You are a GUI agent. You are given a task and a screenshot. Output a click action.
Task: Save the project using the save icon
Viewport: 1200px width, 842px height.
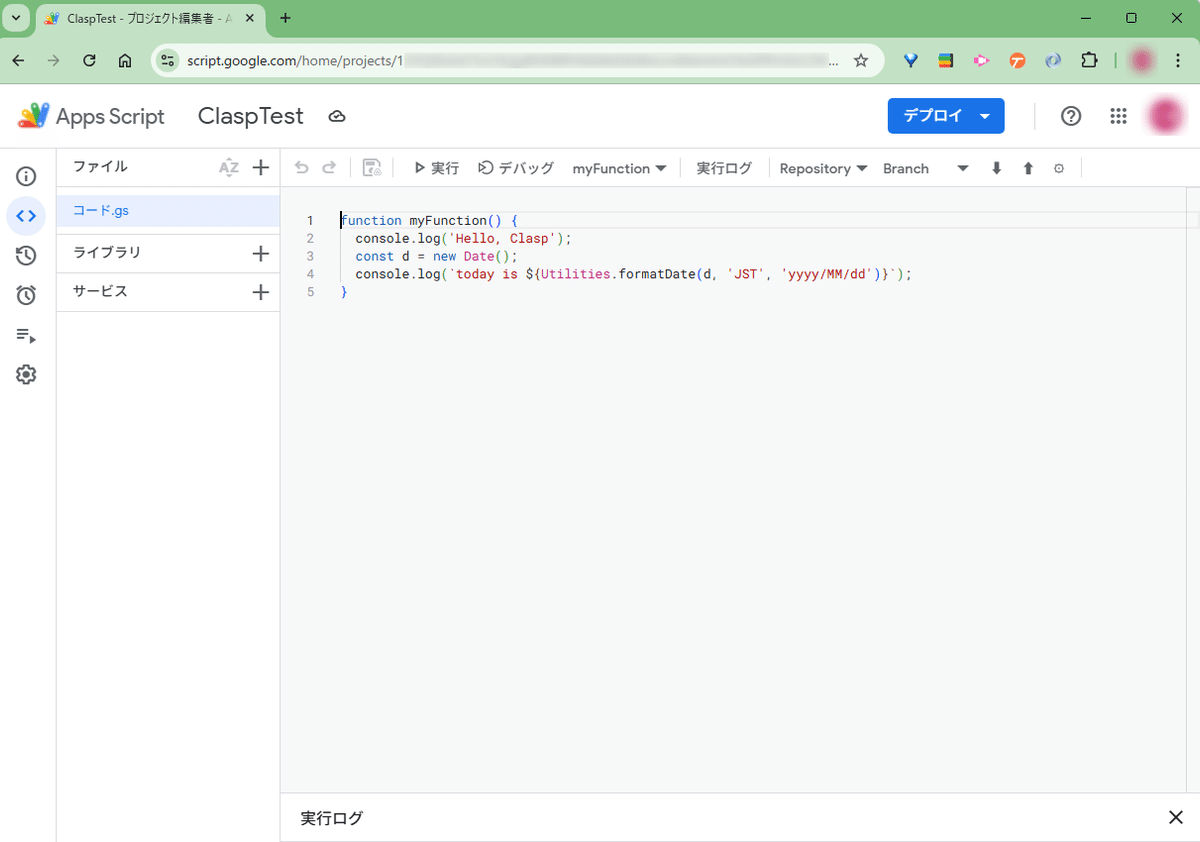pyautogui.click(x=371, y=168)
